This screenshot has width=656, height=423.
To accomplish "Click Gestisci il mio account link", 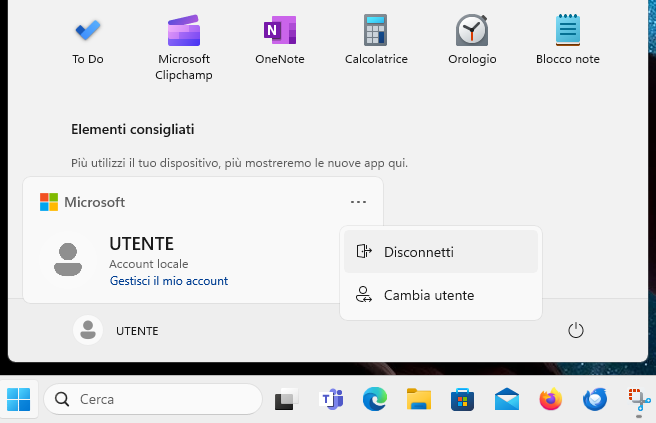I will (x=169, y=281).
